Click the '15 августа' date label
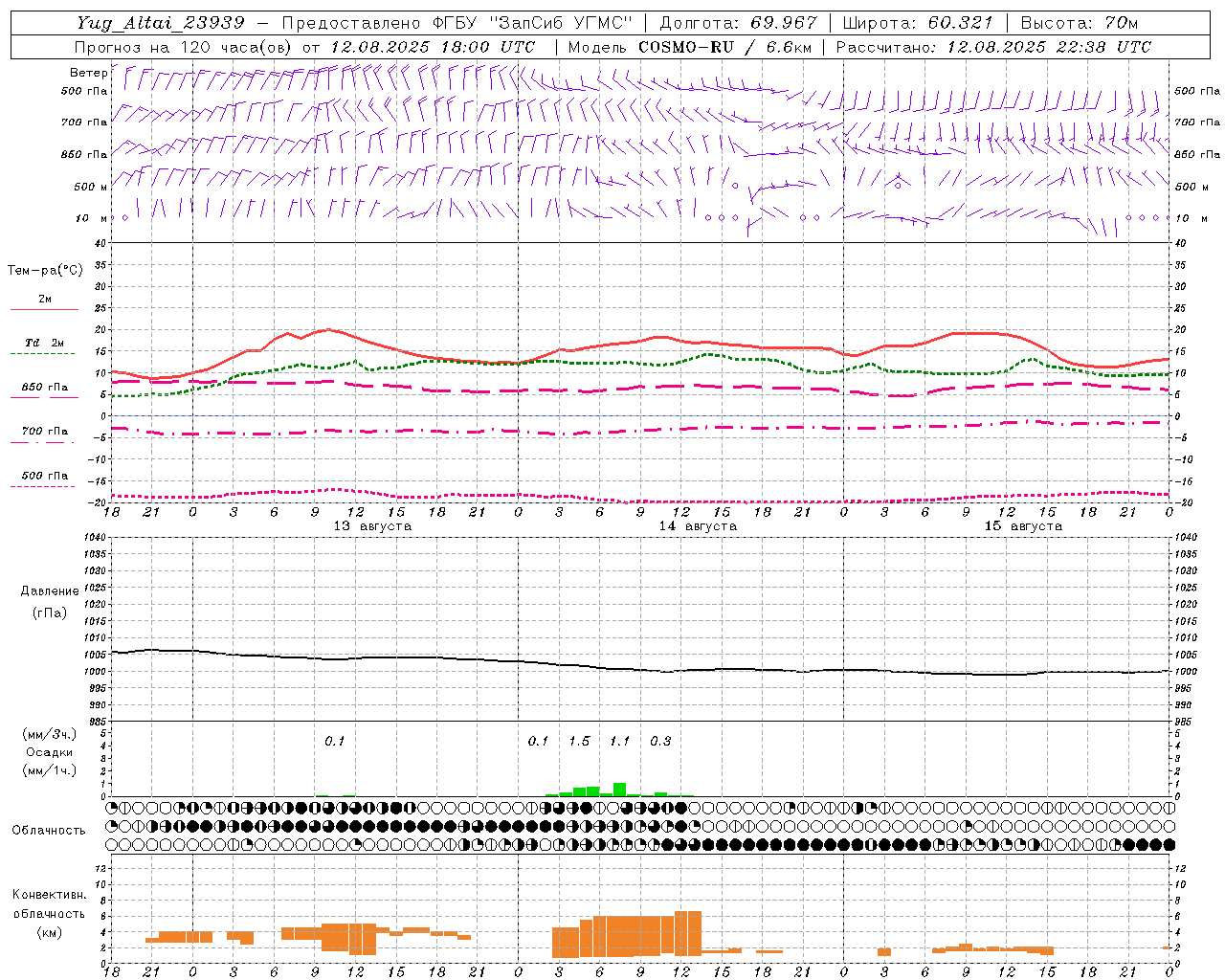Screen dimensions: 1225x980 point(1023,526)
